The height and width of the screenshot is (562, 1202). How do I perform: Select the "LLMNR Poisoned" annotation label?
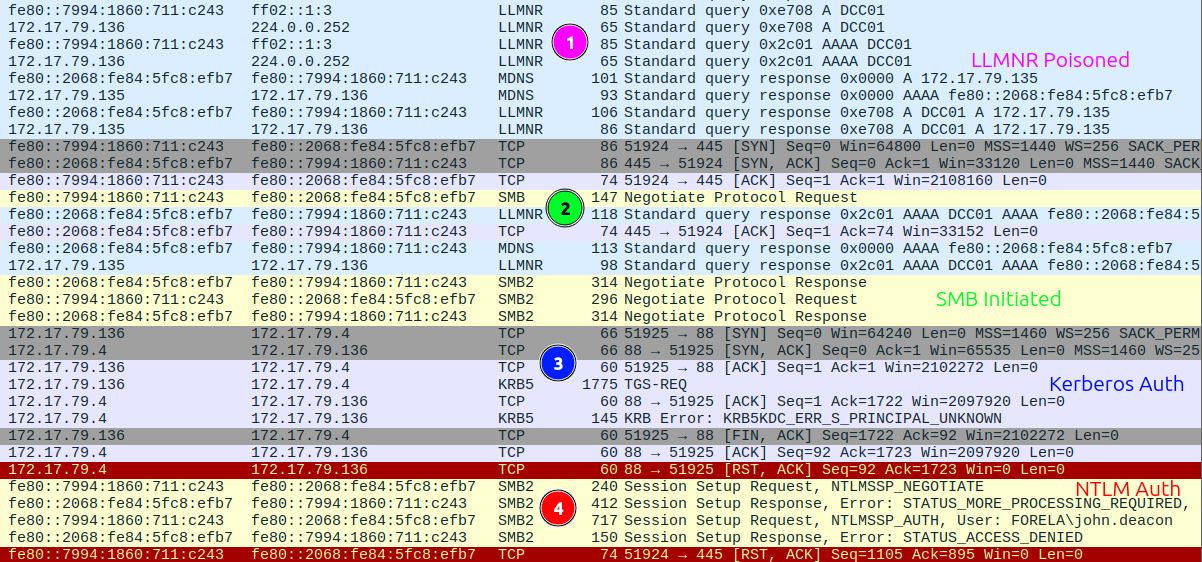pyautogui.click(x=1050, y=60)
